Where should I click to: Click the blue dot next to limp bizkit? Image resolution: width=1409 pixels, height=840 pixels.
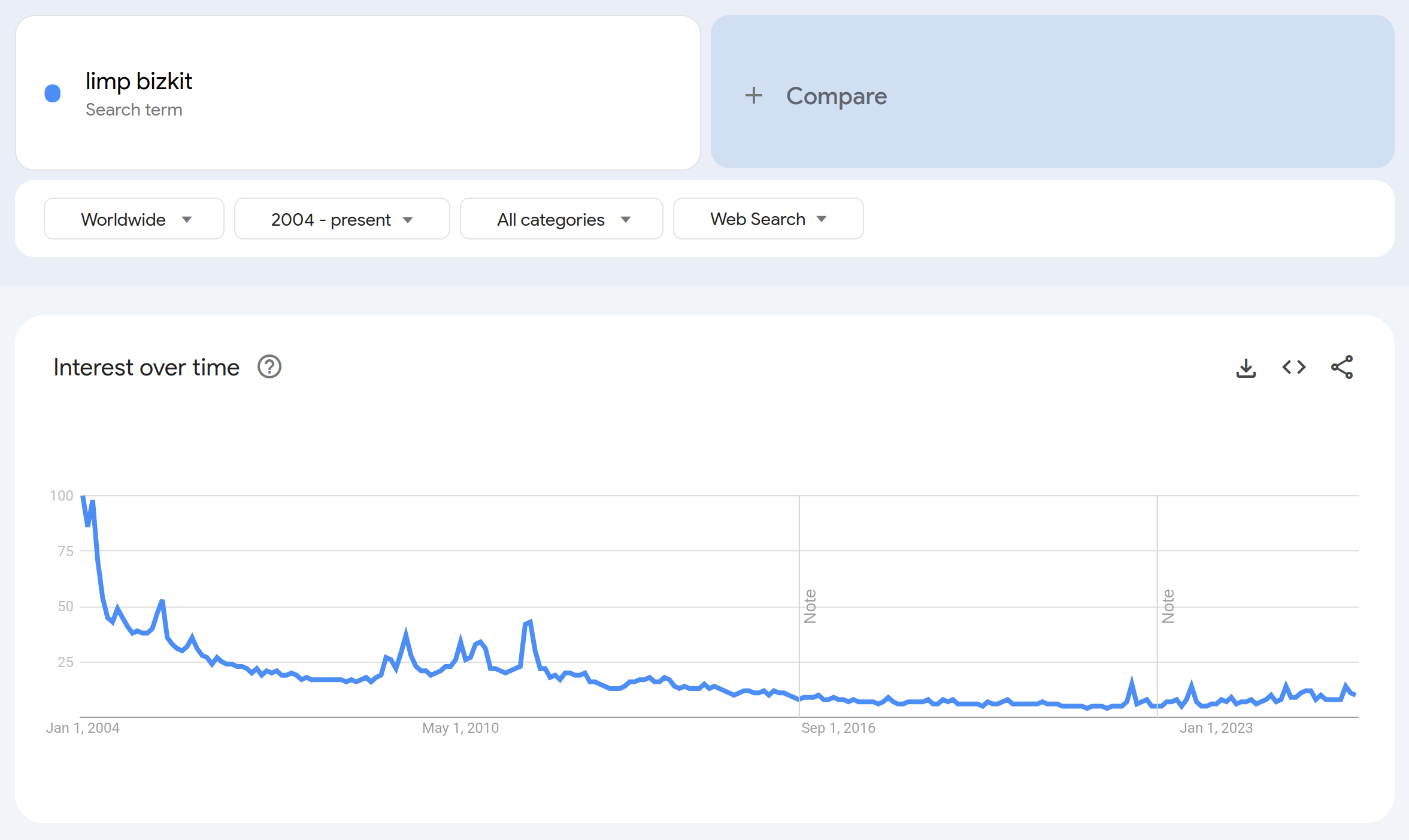point(53,93)
